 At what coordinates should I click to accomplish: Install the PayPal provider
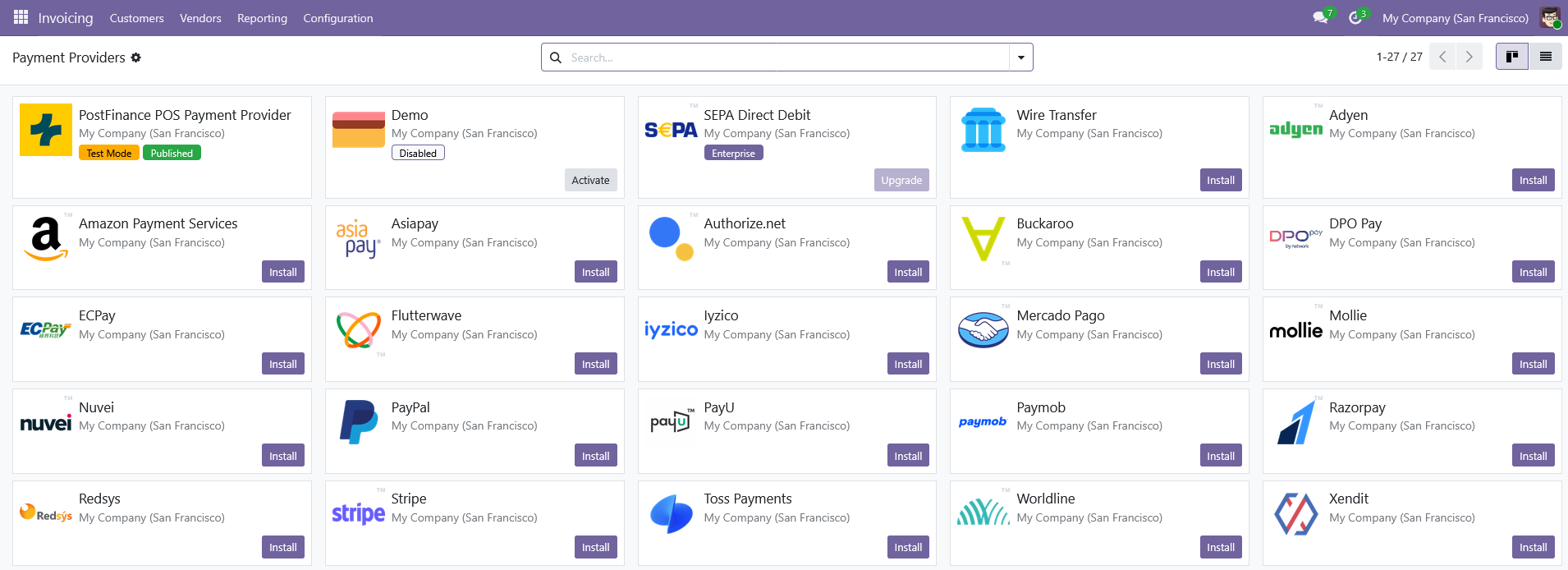click(595, 456)
